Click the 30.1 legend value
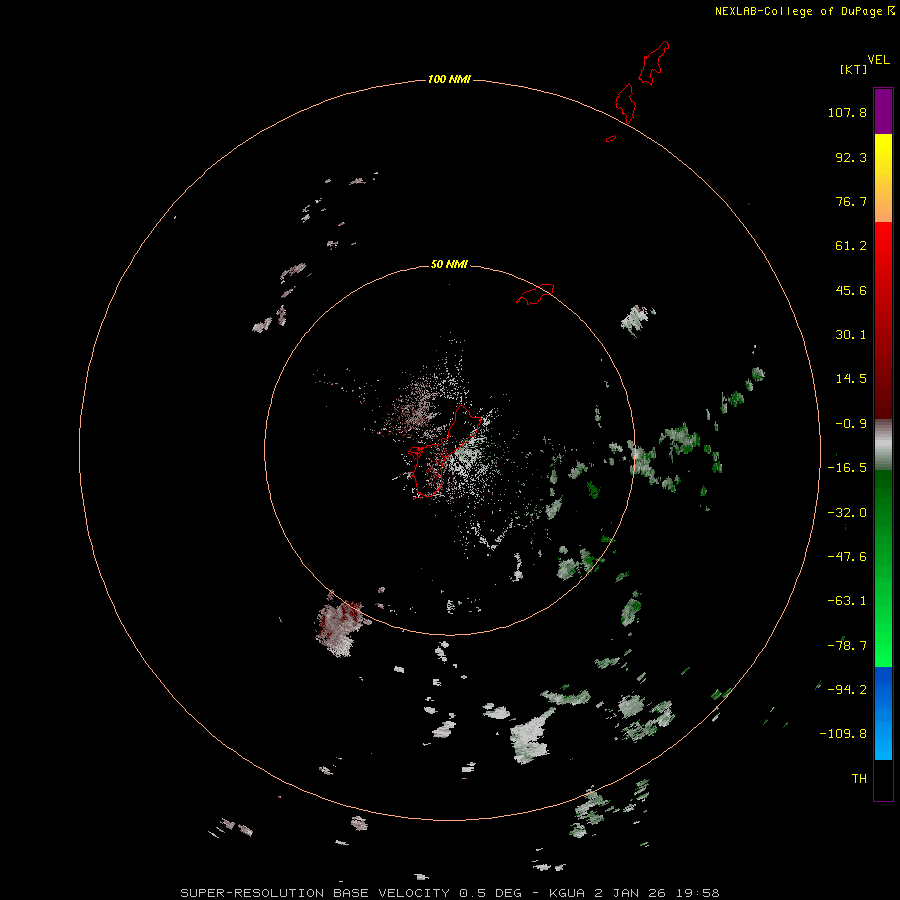The image size is (900, 900). 851,335
